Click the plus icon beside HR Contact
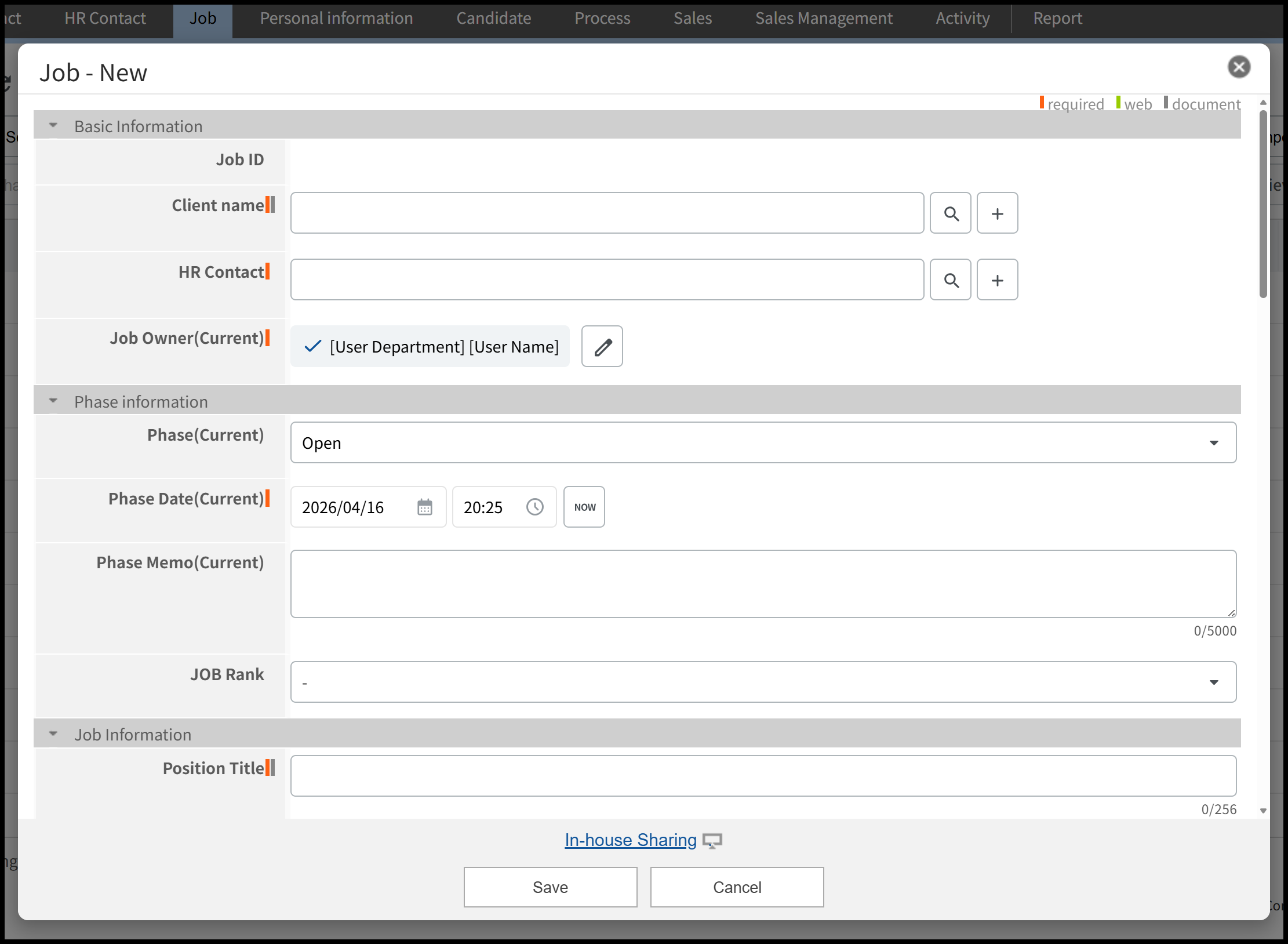Viewport: 1288px width, 944px height. click(x=997, y=280)
